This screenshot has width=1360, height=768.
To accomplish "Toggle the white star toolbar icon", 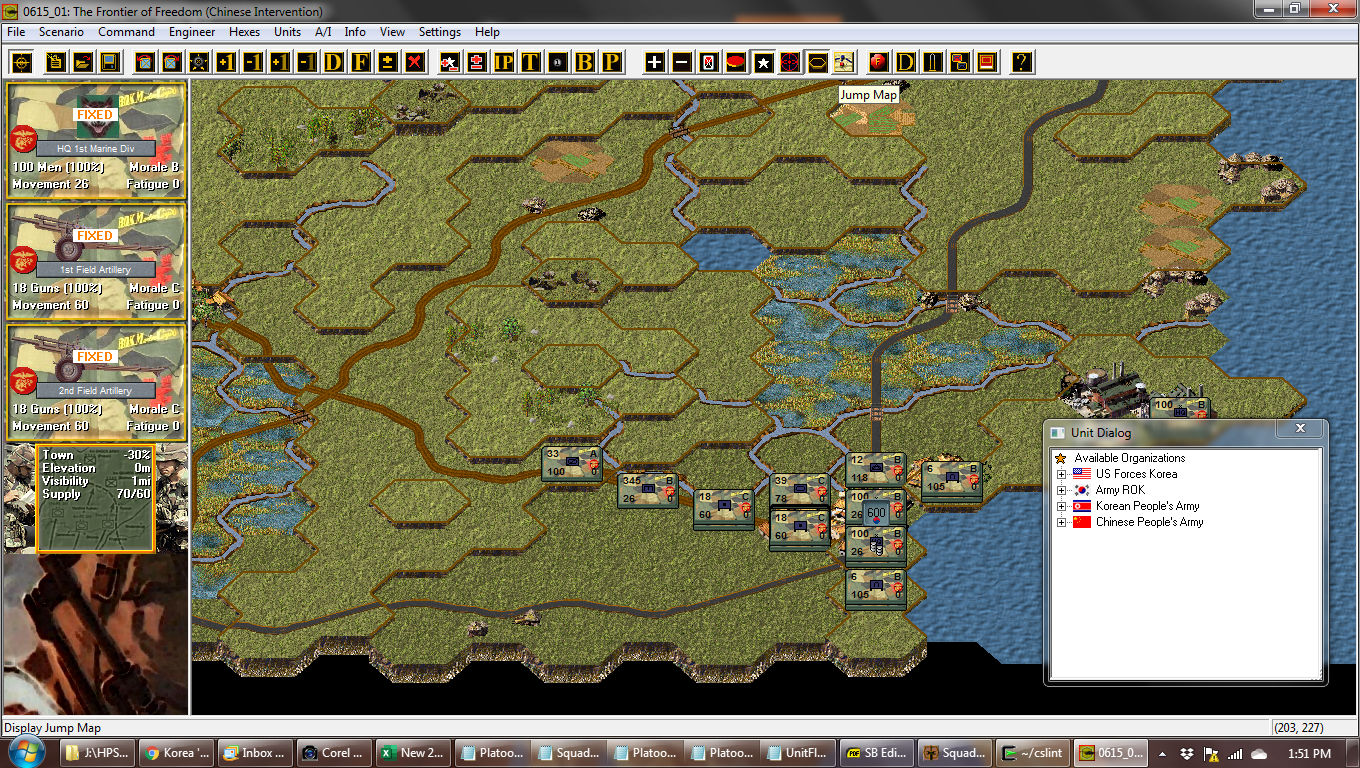I will pyautogui.click(x=763, y=62).
